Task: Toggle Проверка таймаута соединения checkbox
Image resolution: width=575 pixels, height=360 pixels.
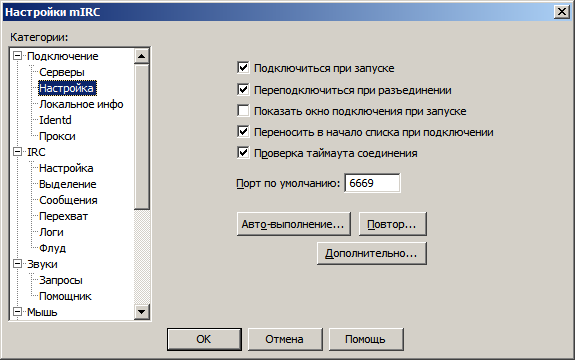Action: click(243, 153)
